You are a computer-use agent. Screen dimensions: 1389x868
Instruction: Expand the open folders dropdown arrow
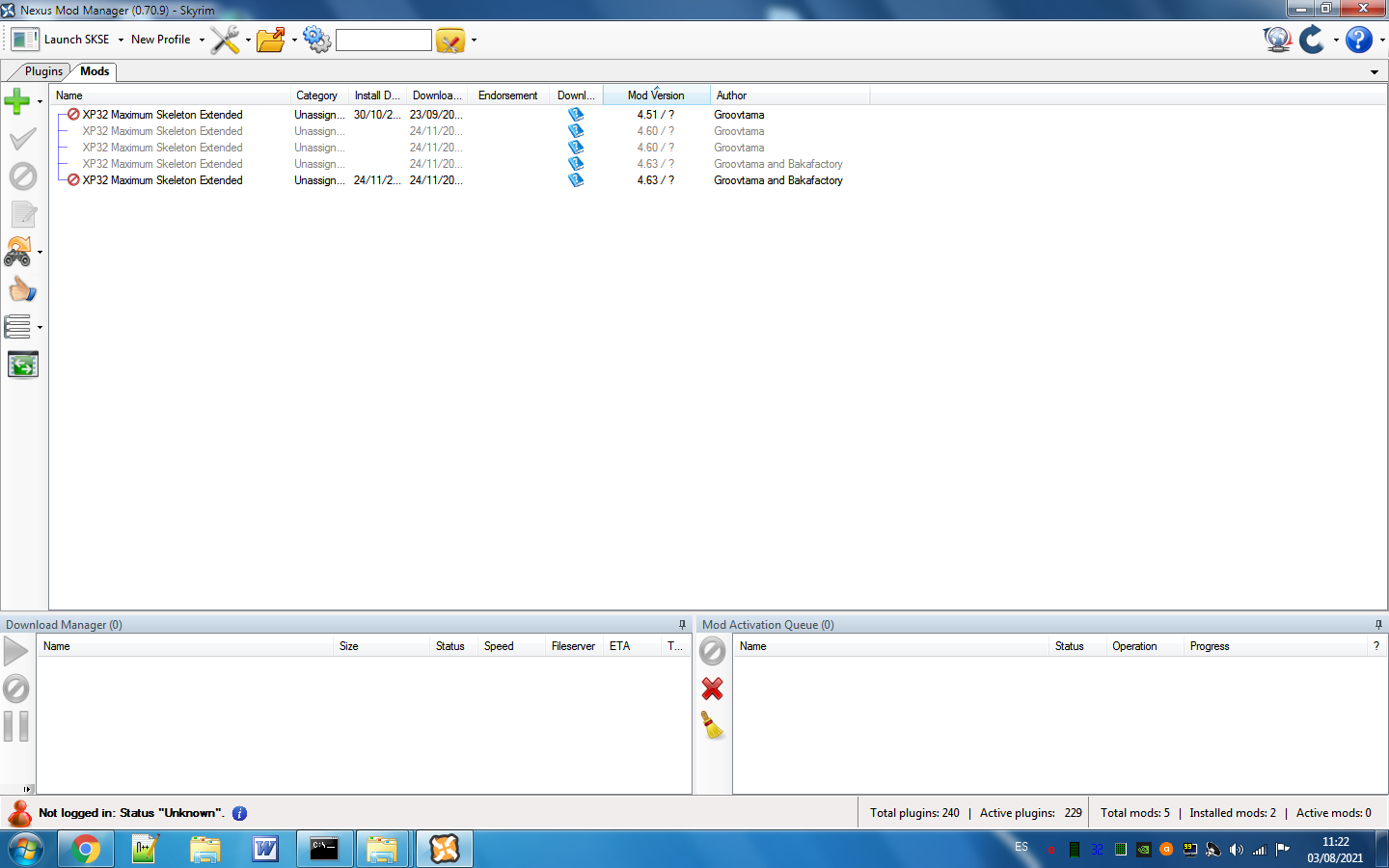294,41
